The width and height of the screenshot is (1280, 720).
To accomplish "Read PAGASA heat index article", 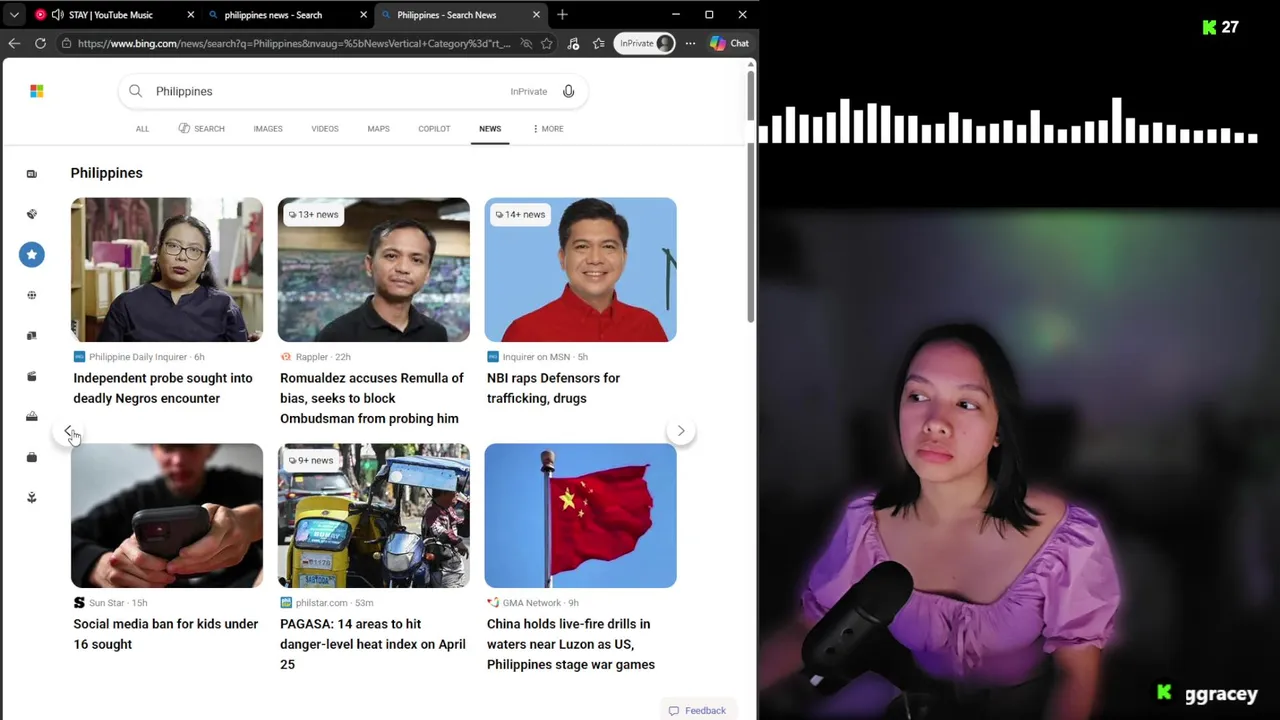I will (373, 644).
